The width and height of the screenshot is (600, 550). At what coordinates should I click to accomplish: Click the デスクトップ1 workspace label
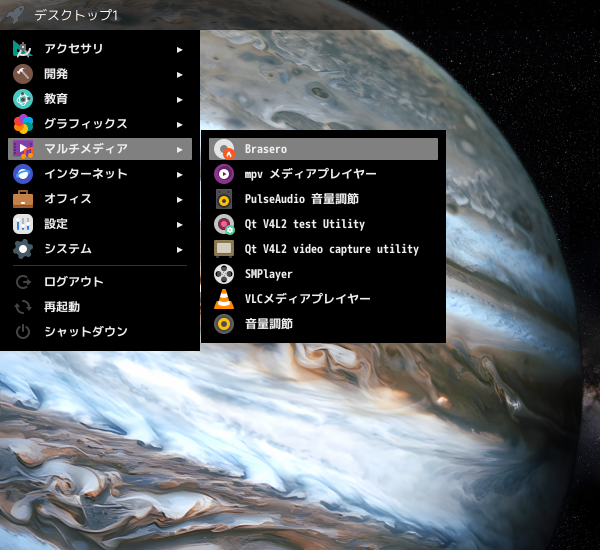[76, 15]
